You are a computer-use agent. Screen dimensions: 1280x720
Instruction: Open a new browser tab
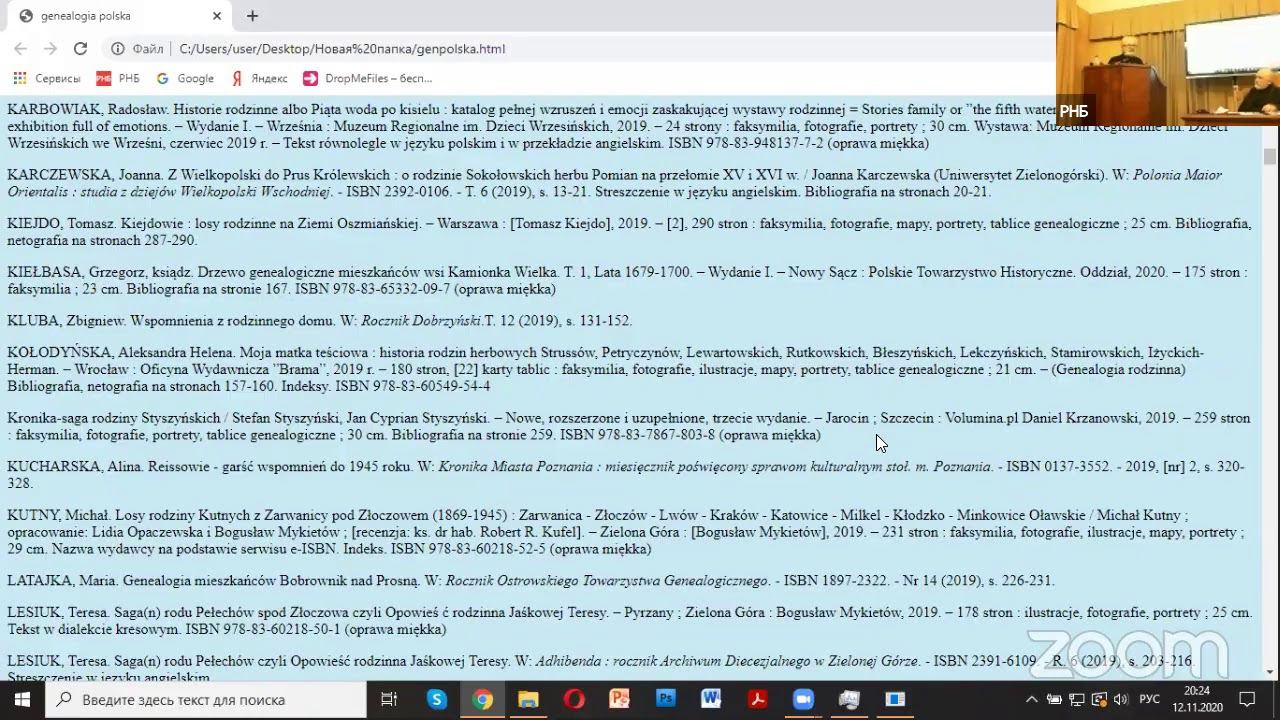coord(252,16)
